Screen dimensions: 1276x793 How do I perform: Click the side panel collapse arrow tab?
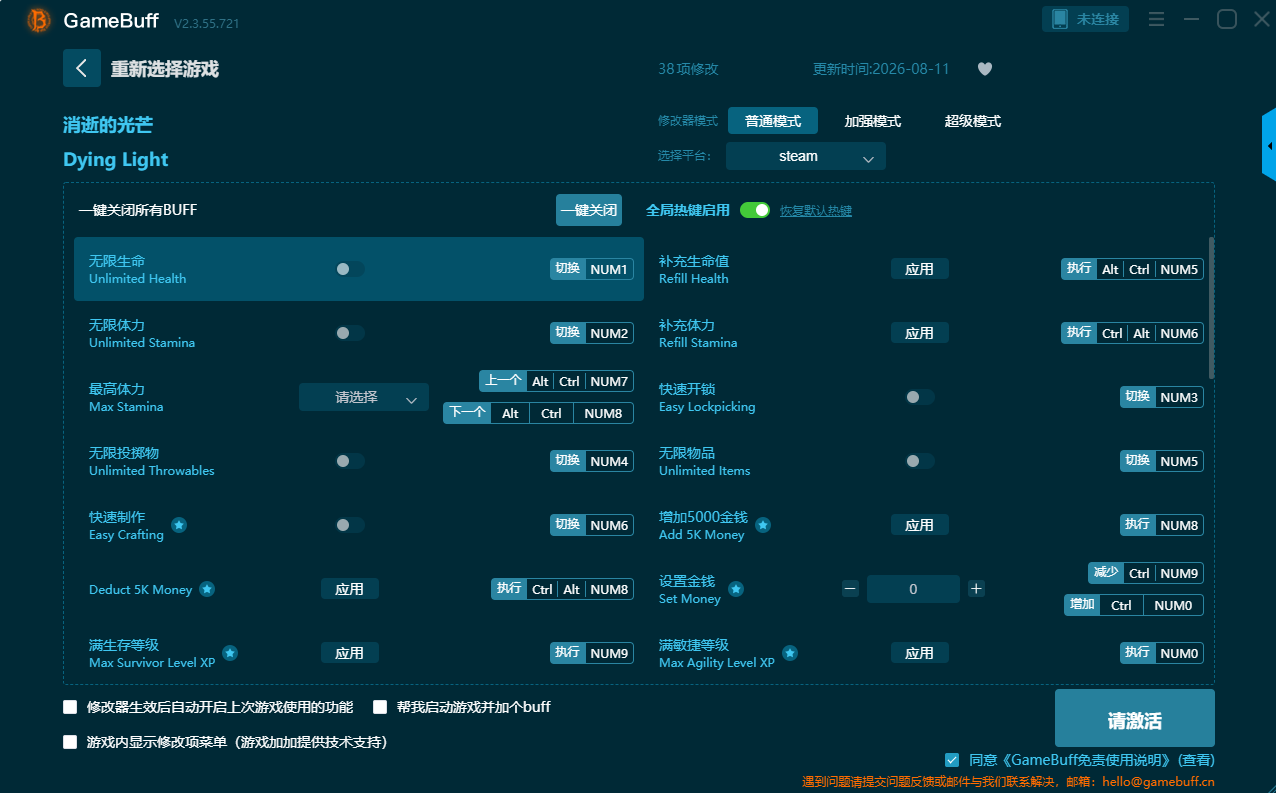pyautogui.click(x=1269, y=145)
